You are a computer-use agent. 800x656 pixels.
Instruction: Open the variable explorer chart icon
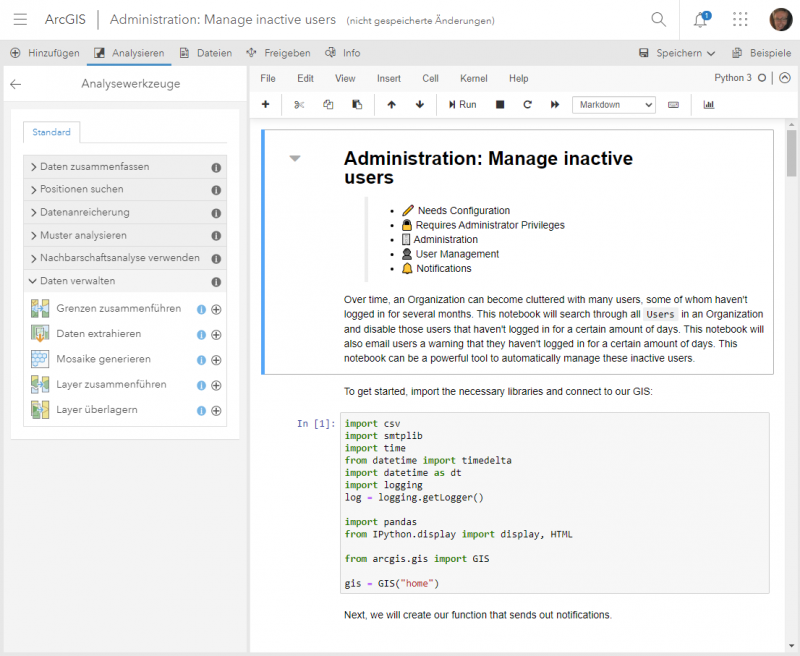[710, 104]
